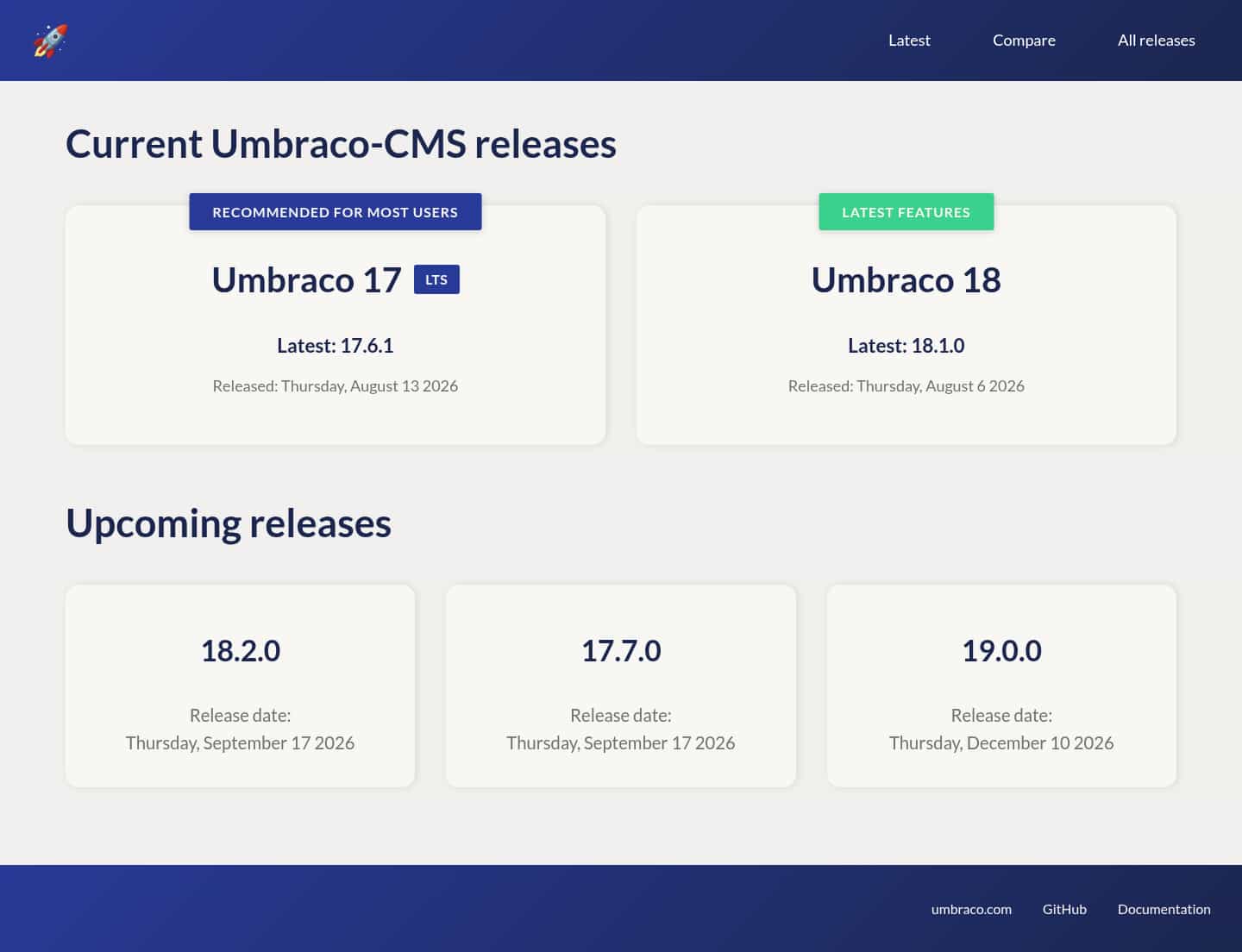
Task: Visit umbraco.com footer link
Action: [x=971, y=909]
